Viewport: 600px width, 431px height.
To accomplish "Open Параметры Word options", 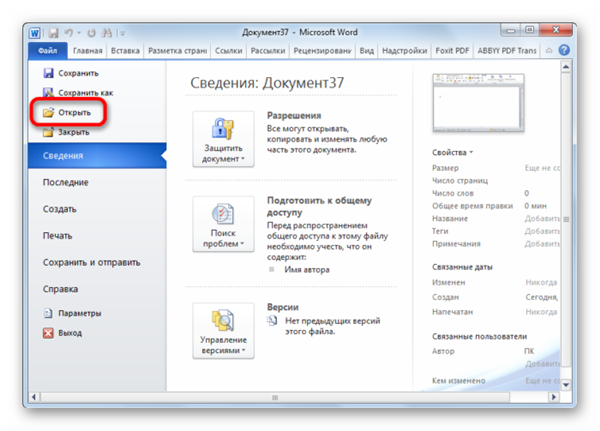I will 72,313.
